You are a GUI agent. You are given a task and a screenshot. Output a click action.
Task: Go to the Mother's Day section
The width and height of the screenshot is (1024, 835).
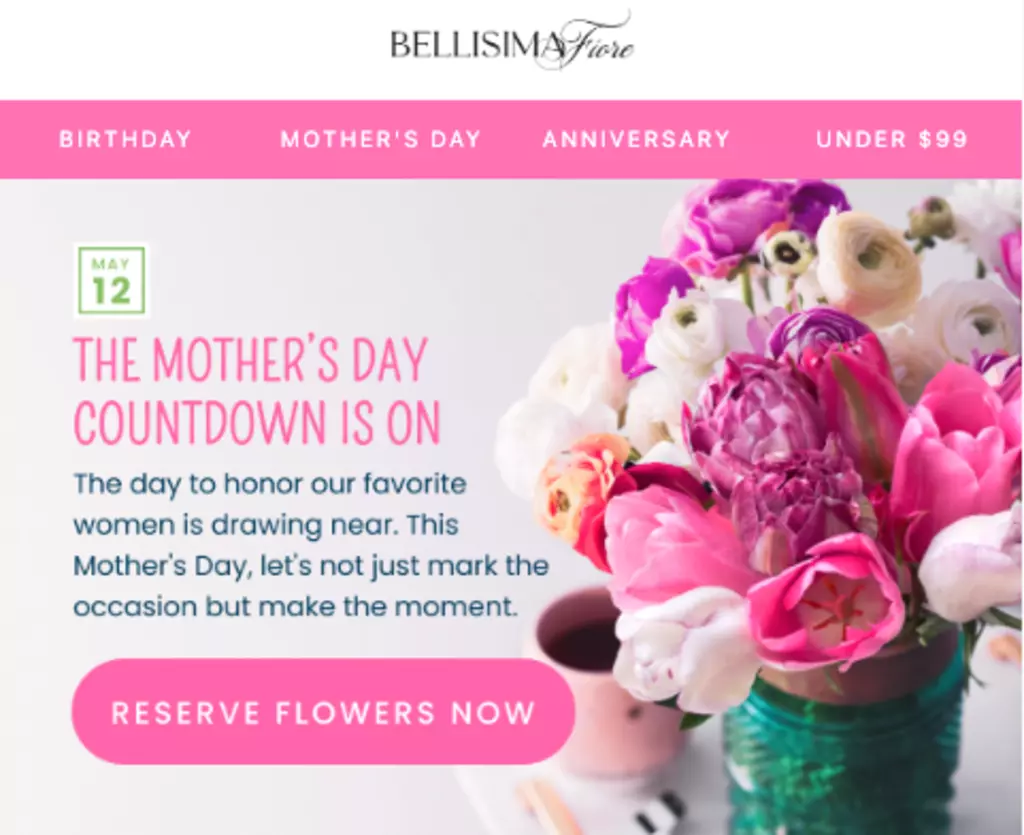[380, 139]
